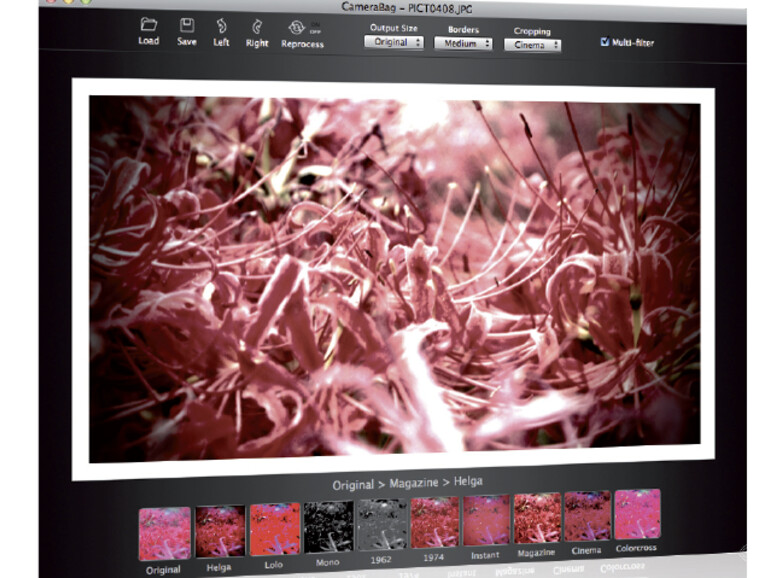
Task: Apply the Instant filter thumbnail
Action: 486,521
